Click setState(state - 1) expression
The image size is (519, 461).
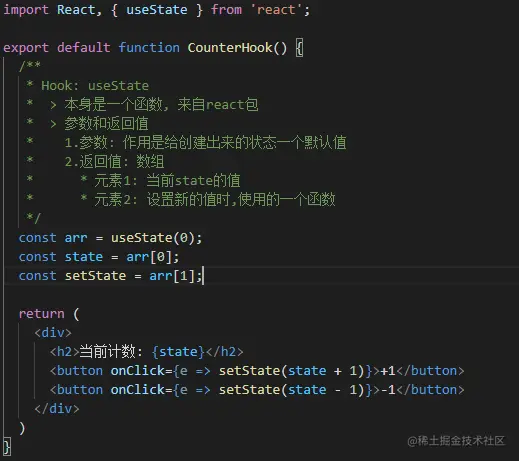291,390
